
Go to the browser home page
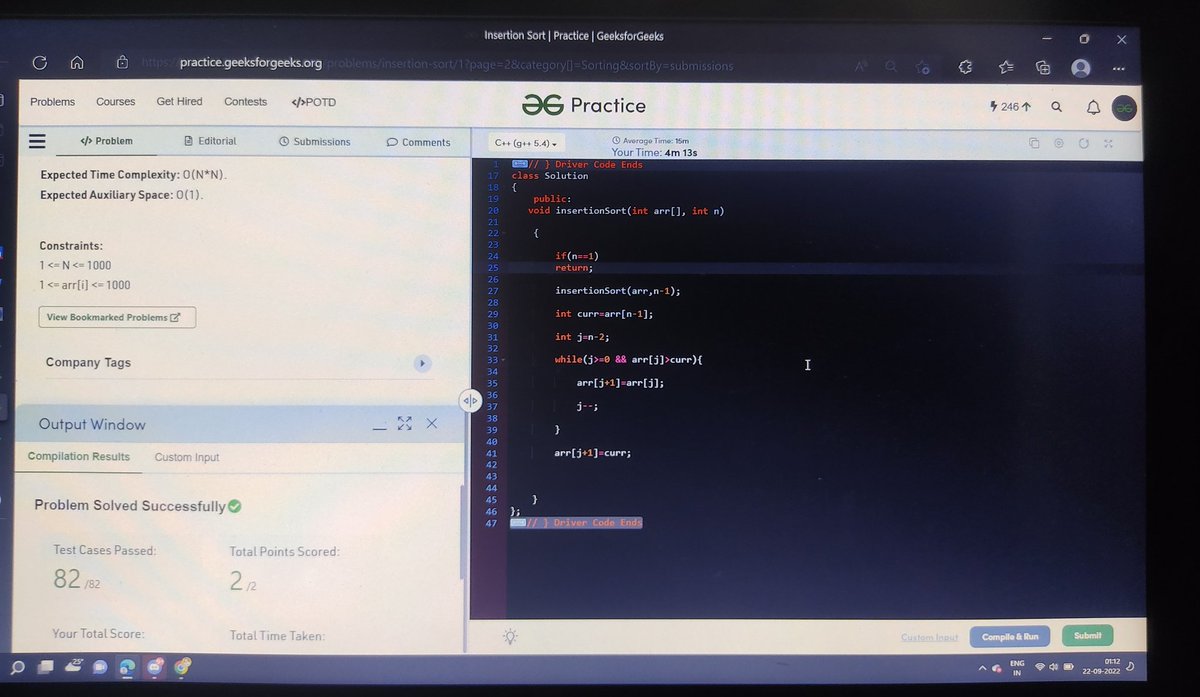pos(77,63)
